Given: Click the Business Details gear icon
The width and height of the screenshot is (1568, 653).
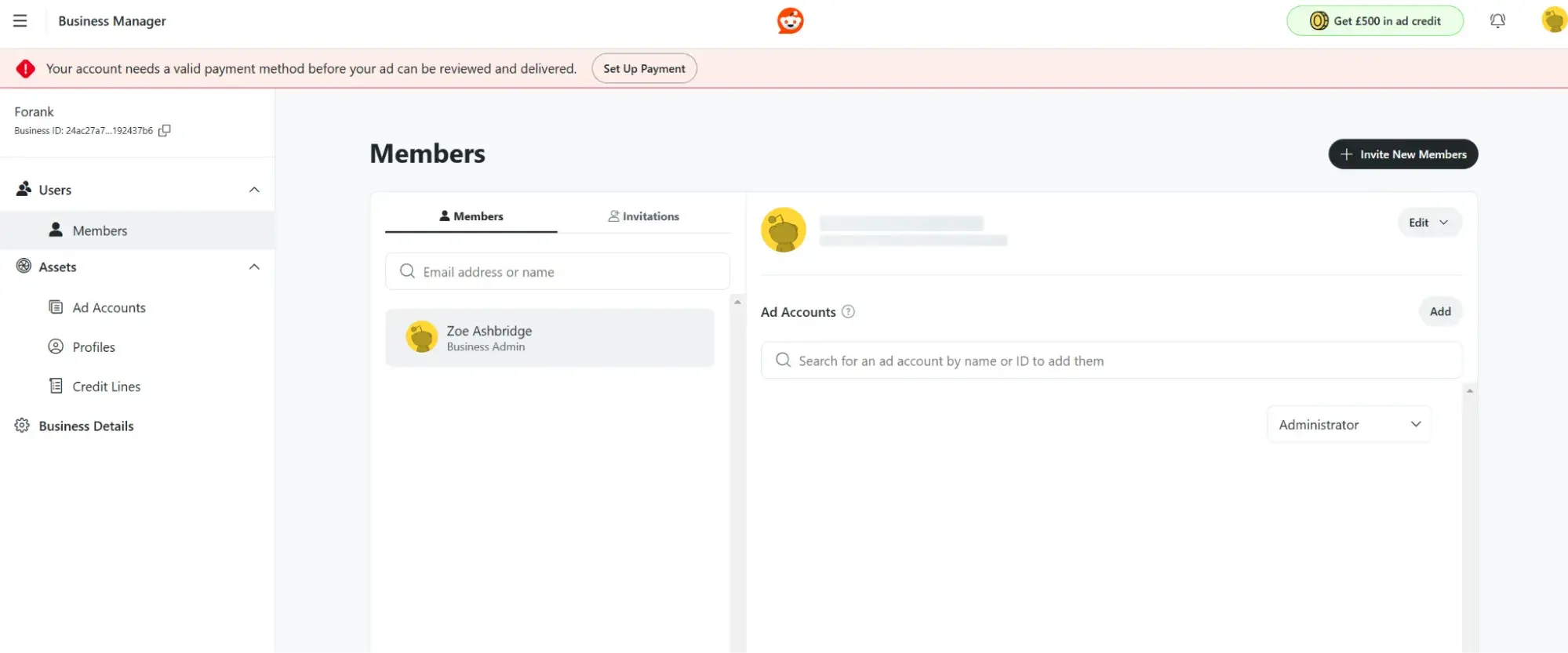Looking at the screenshot, I should click(x=22, y=426).
